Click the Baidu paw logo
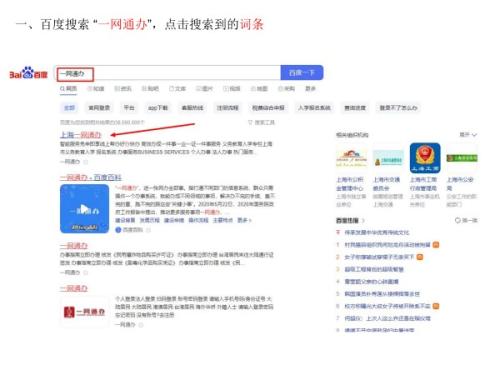The width and height of the screenshot is (500, 375). click(28, 72)
